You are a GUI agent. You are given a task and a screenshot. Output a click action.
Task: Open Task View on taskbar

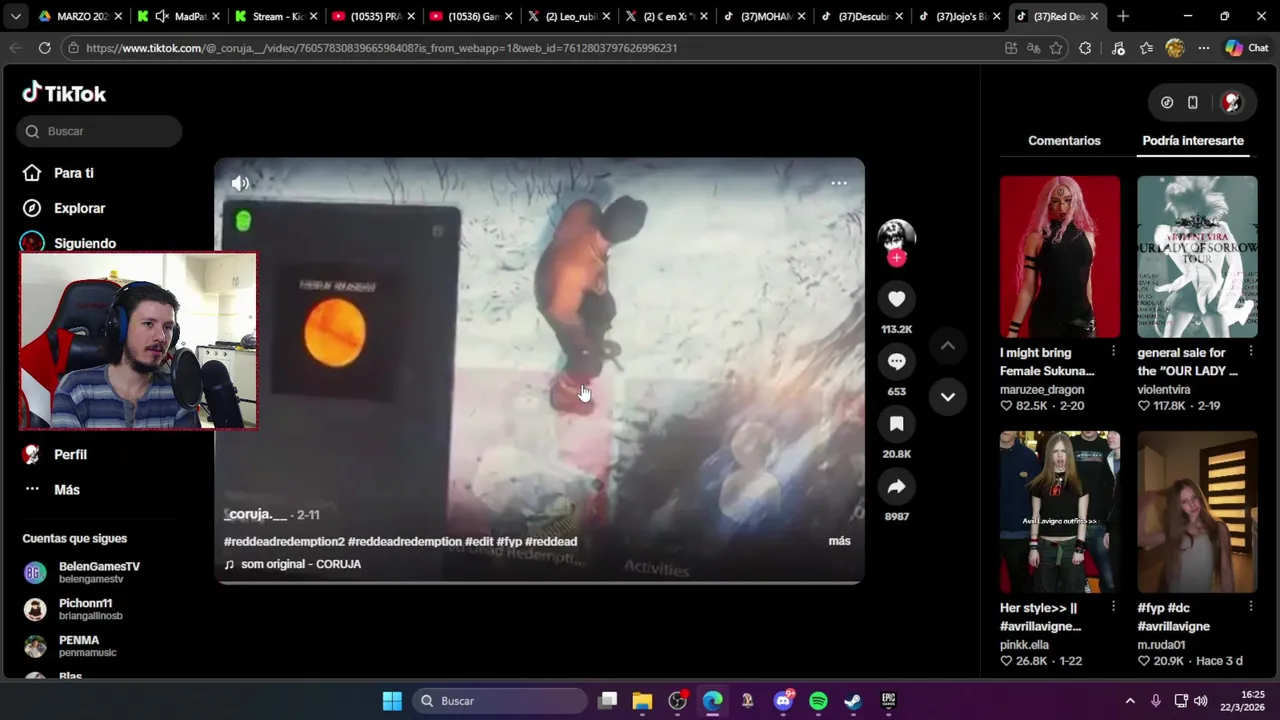pyautogui.click(x=607, y=701)
